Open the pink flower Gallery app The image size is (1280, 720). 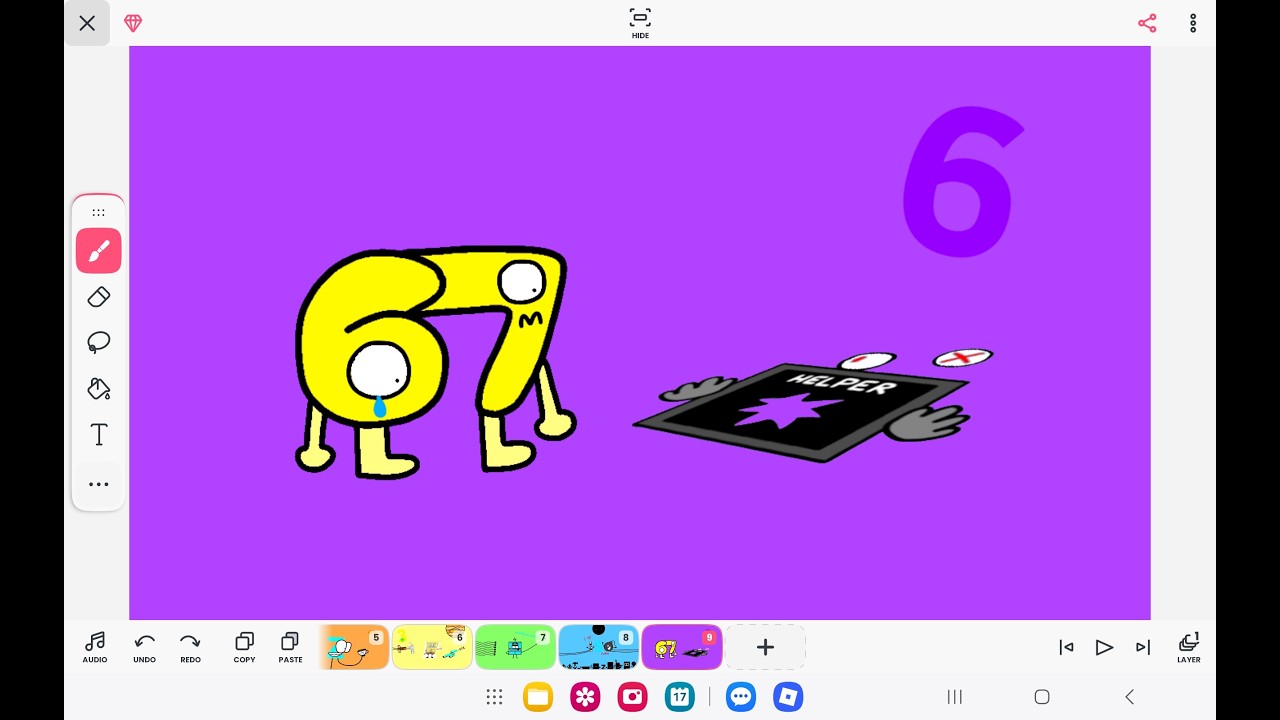tap(585, 697)
